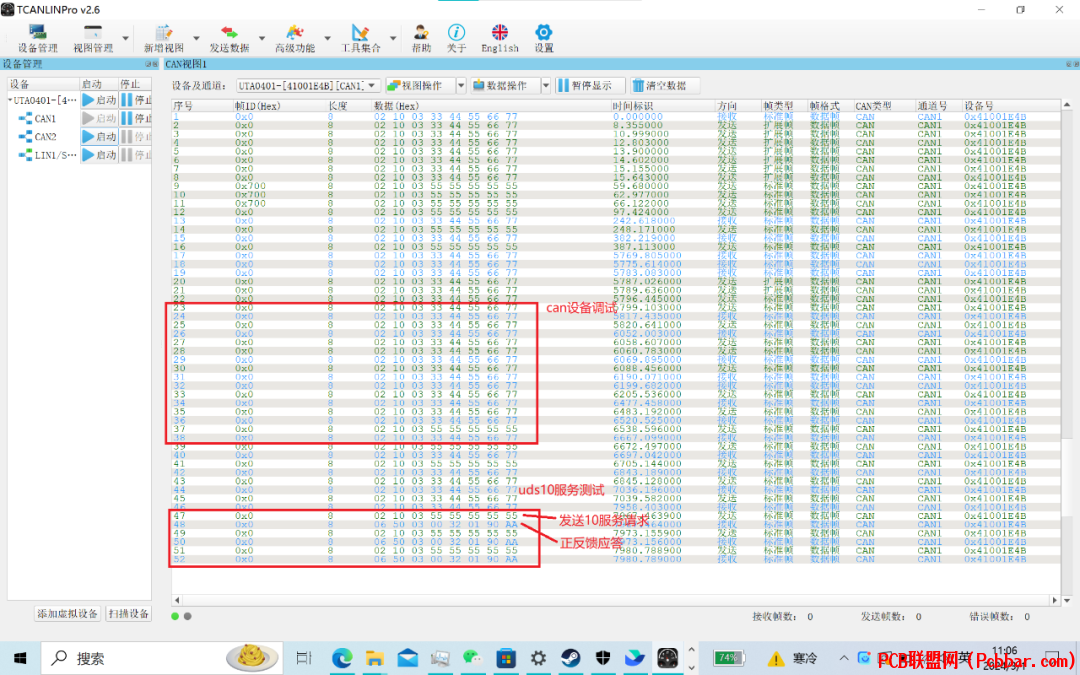Switch language with the English flag icon

[500, 39]
